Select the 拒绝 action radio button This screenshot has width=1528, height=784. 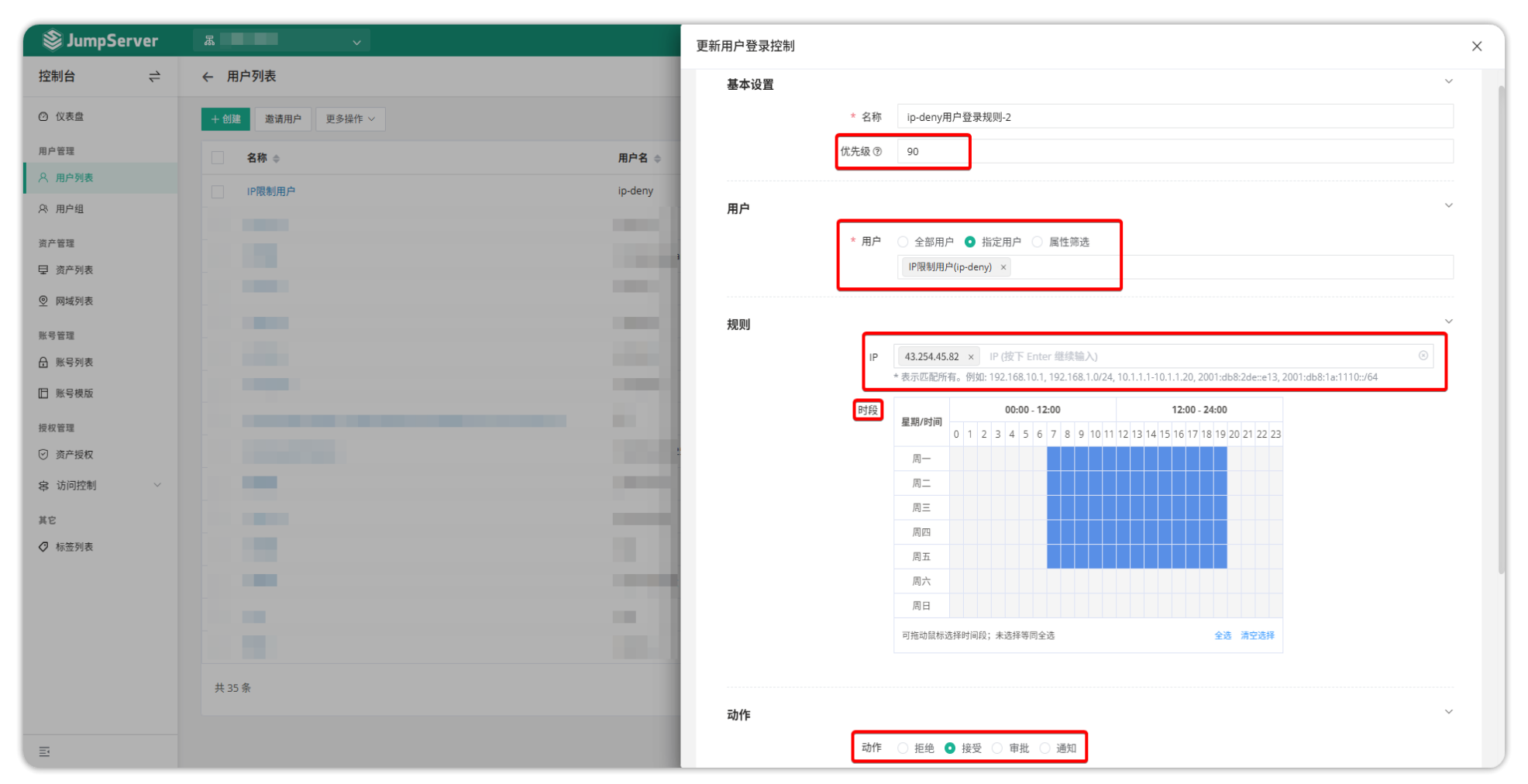(x=903, y=748)
